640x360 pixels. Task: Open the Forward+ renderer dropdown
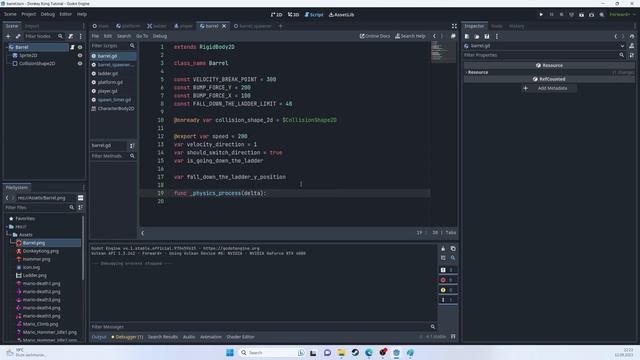[622, 15]
